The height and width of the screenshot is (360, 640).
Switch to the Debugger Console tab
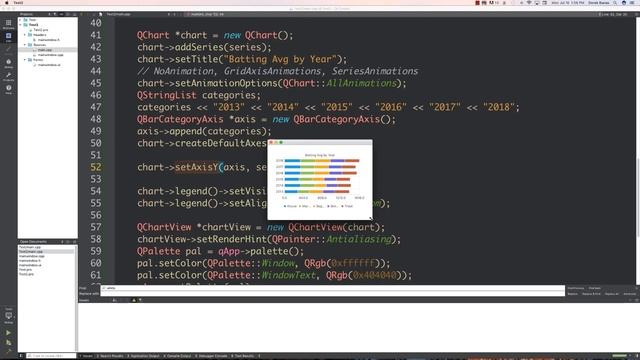(x=211, y=356)
